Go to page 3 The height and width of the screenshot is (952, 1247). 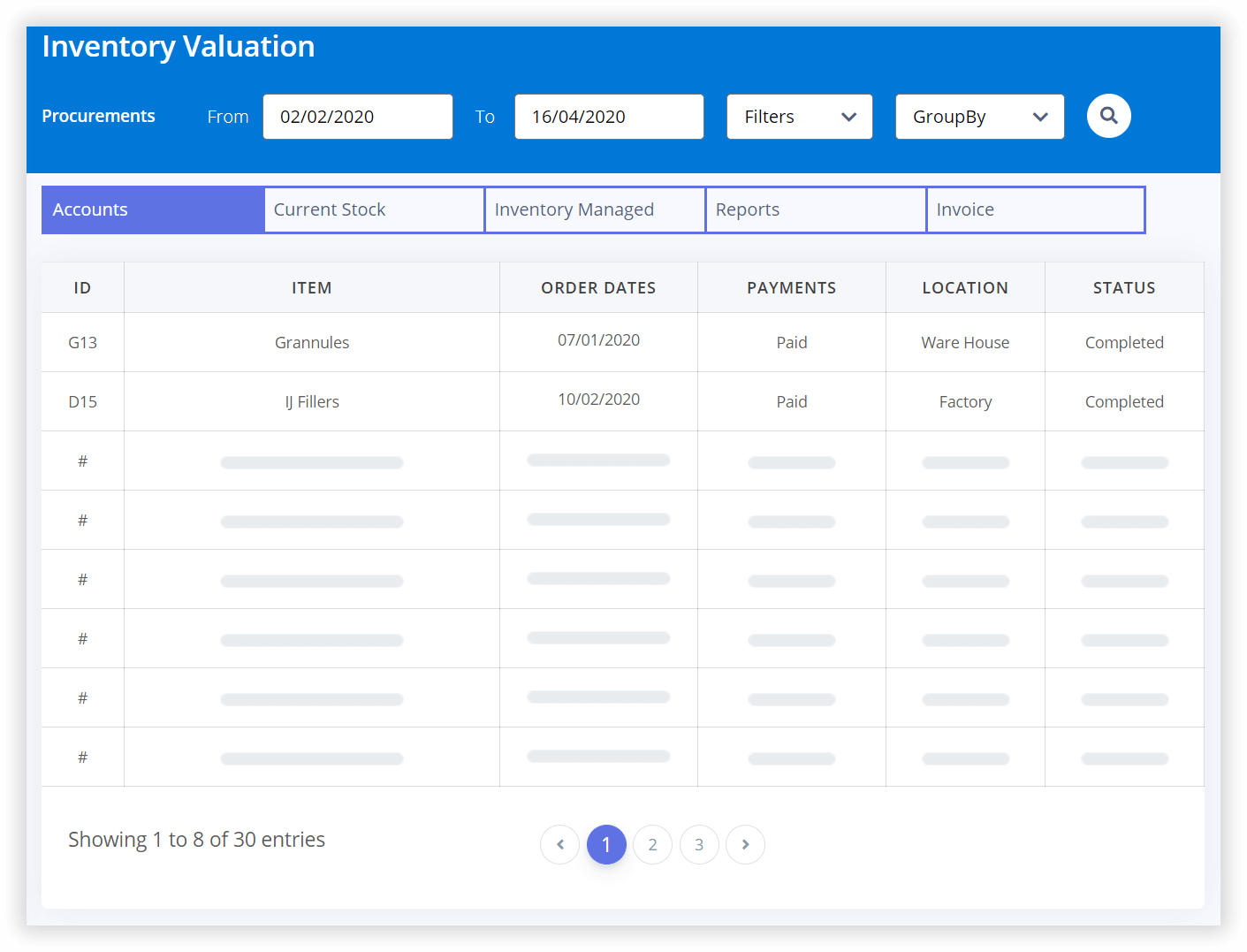[x=699, y=844]
